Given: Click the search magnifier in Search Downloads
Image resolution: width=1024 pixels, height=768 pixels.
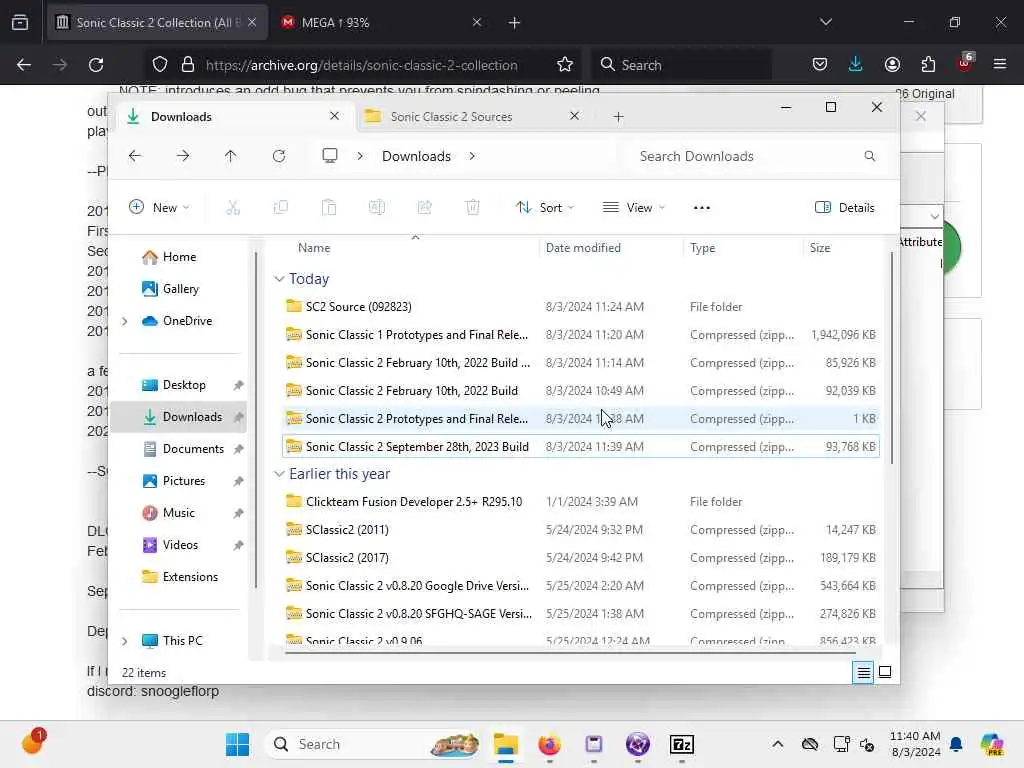Looking at the screenshot, I should [x=869, y=156].
